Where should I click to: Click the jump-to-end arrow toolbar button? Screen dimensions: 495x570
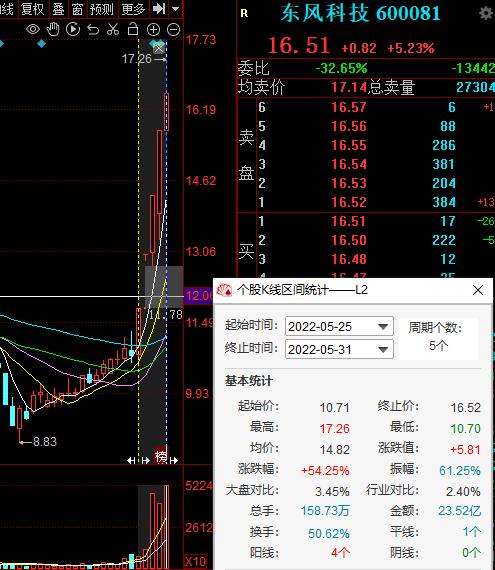[x=159, y=8]
